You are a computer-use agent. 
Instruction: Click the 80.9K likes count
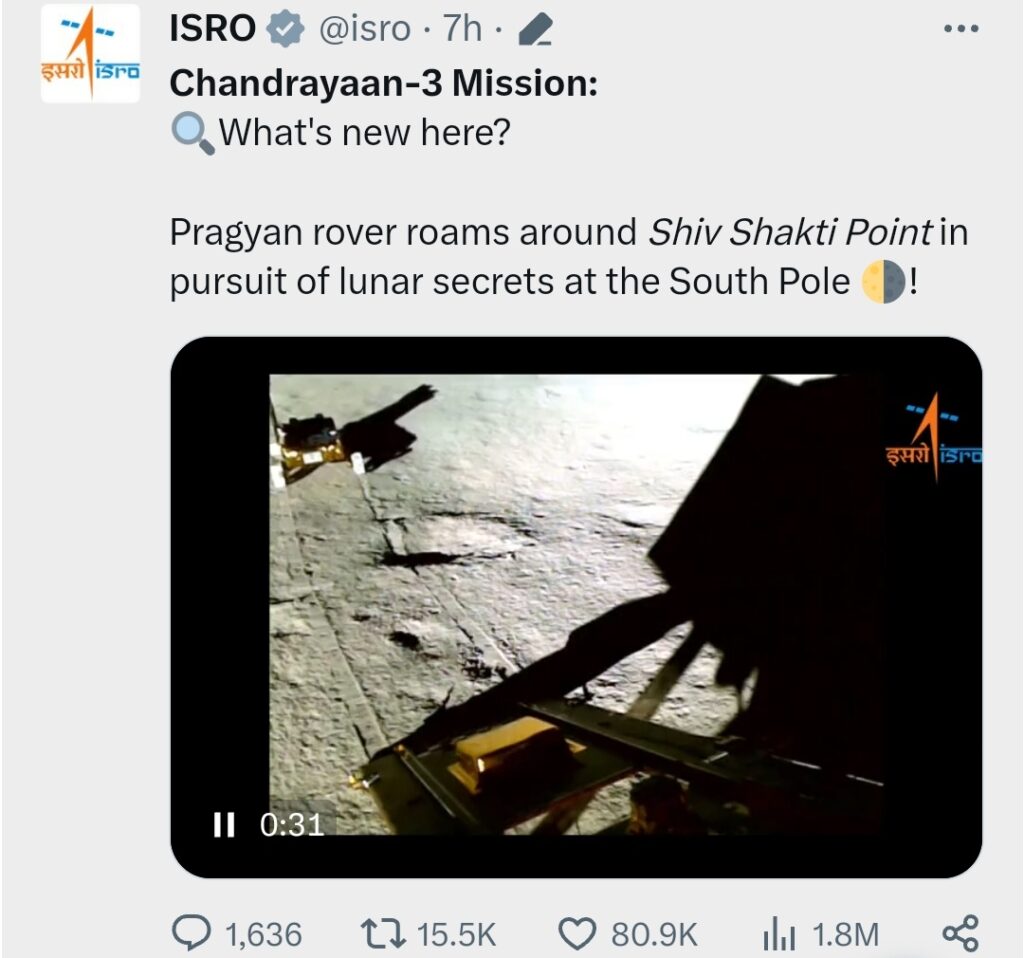pyautogui.click(x=654, y=934)
